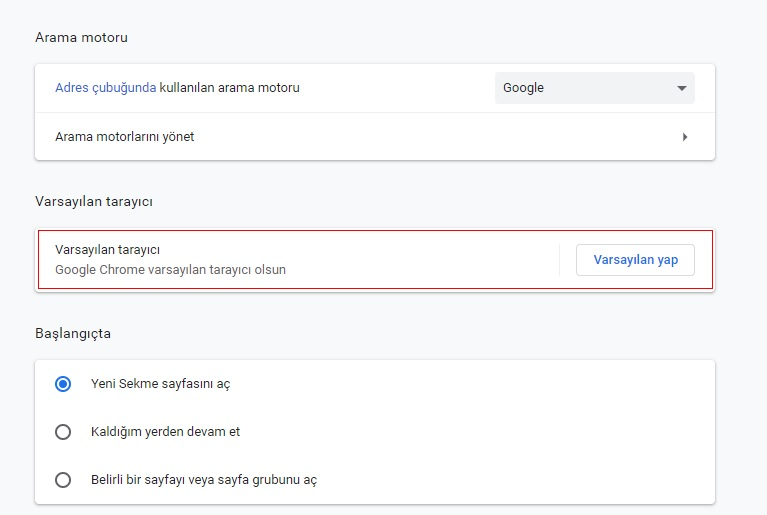767x515 pixels.
Task: Expand the arrow next to Arama motorlarını yönet
Action: (685, 137)
